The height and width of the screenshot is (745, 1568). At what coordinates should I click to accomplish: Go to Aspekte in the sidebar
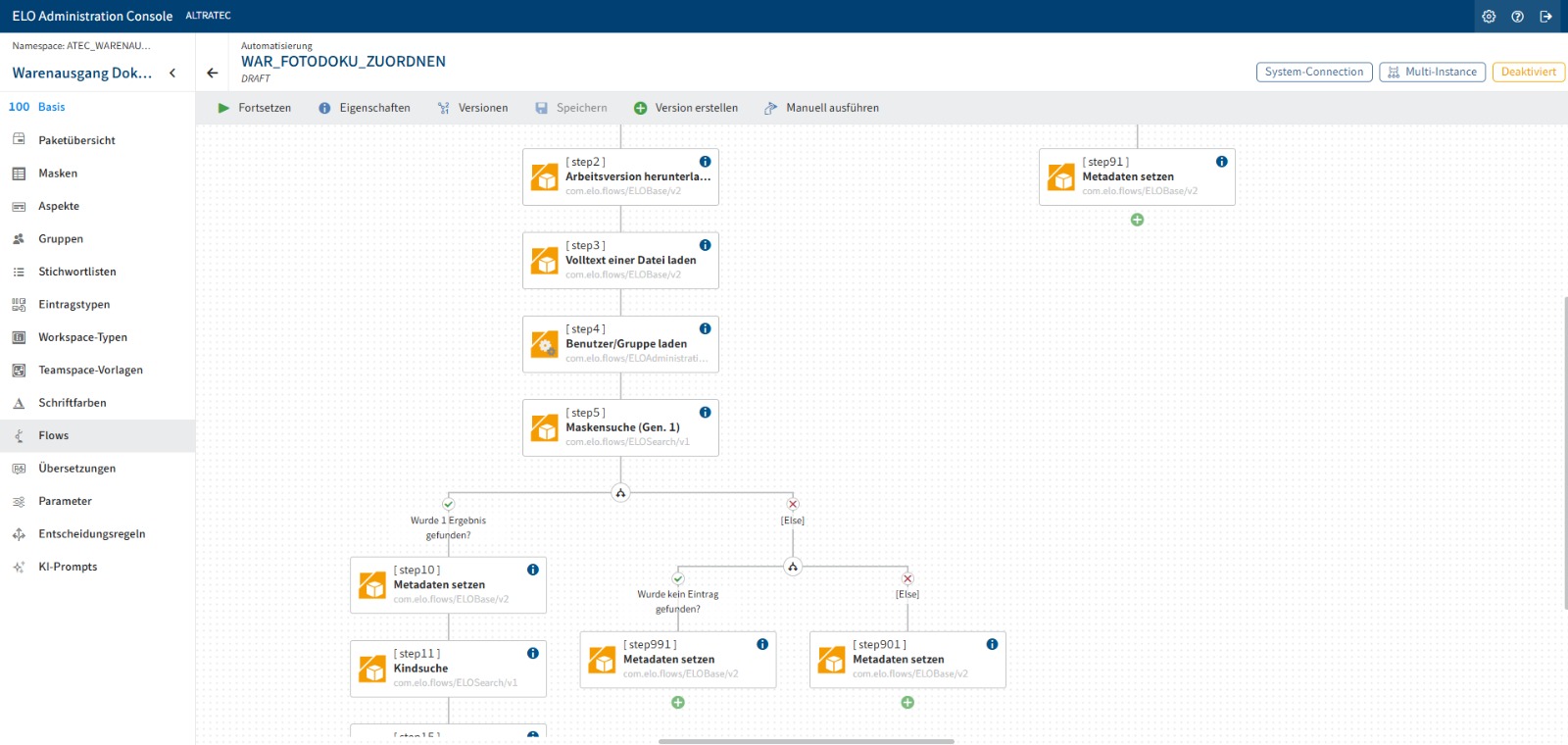[x=98, y=206]
